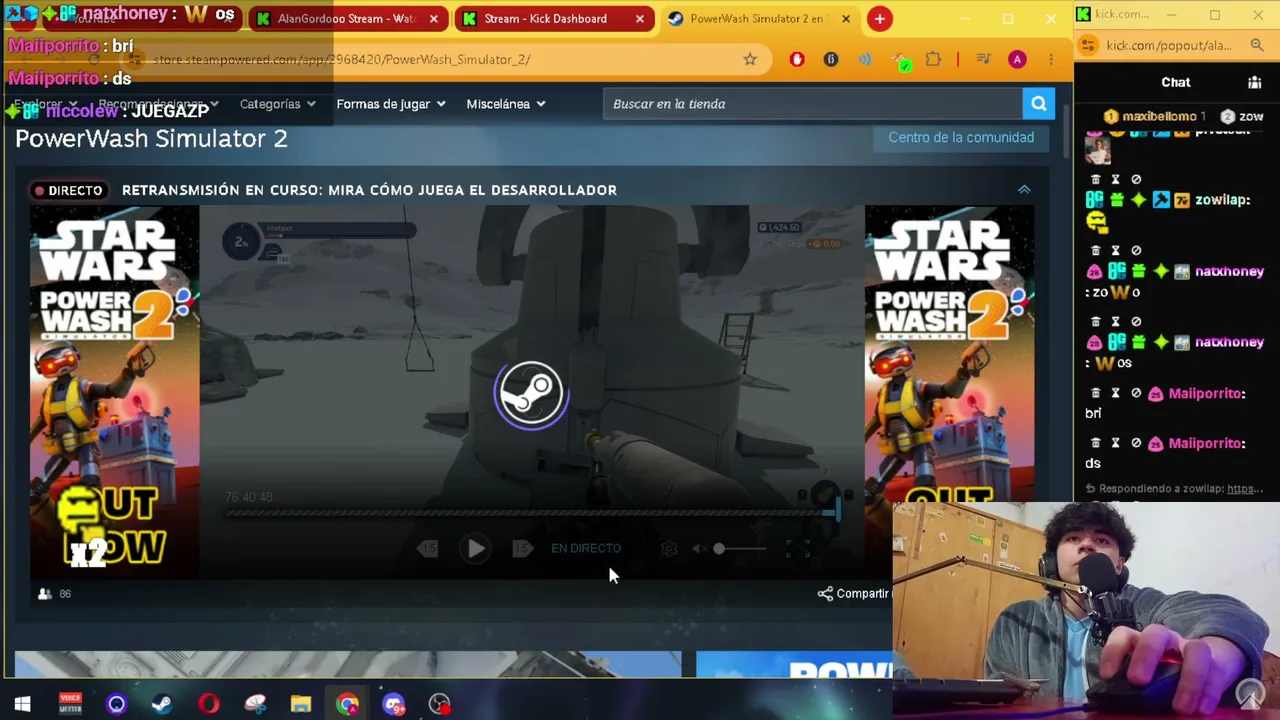
Task: Focus the Buscar en la tienda field
Action: pos(813,104)
